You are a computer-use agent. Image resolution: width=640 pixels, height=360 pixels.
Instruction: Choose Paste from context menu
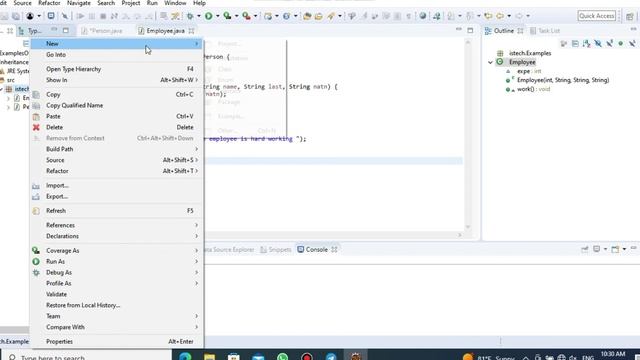pyautogui.click(x=118, y=116)
